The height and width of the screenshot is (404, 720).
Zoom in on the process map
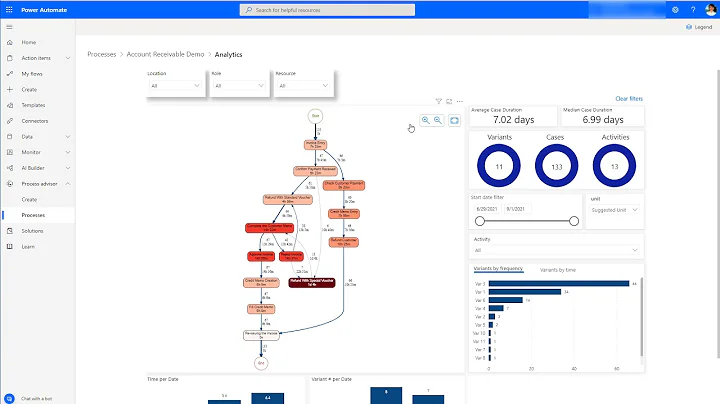coord(426,120)
